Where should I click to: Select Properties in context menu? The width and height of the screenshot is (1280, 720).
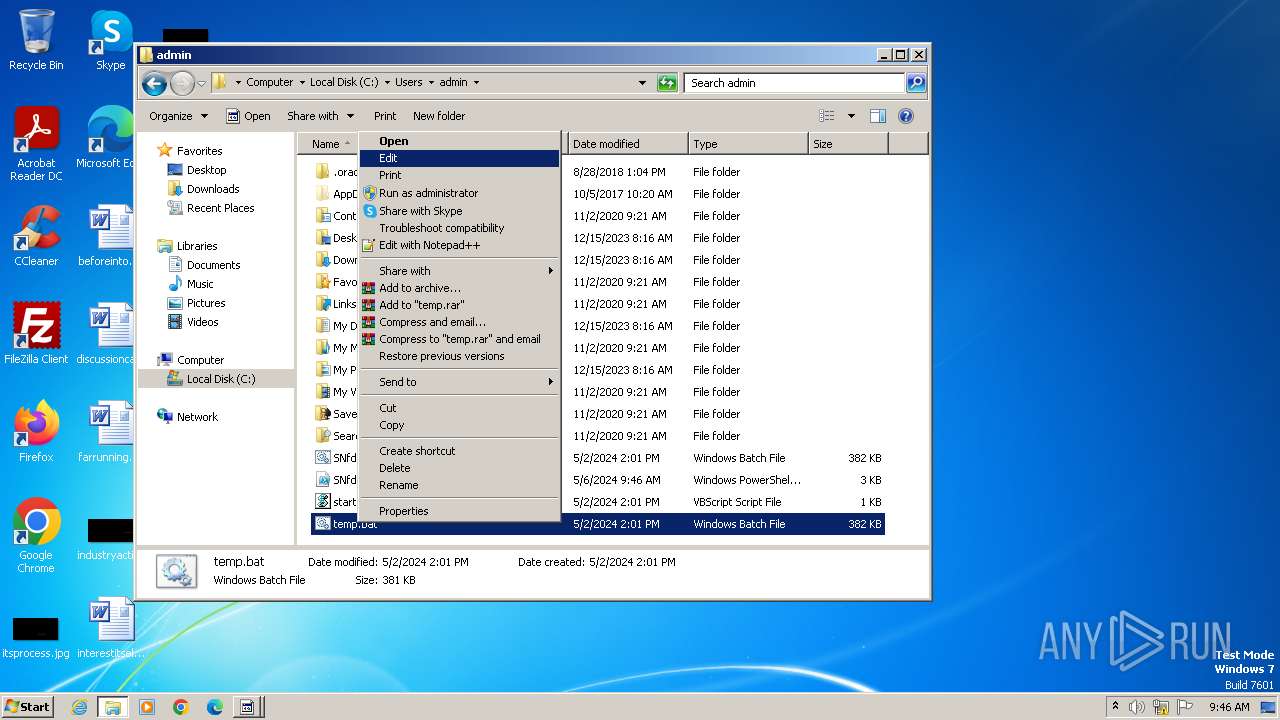[x=460, y=511]
